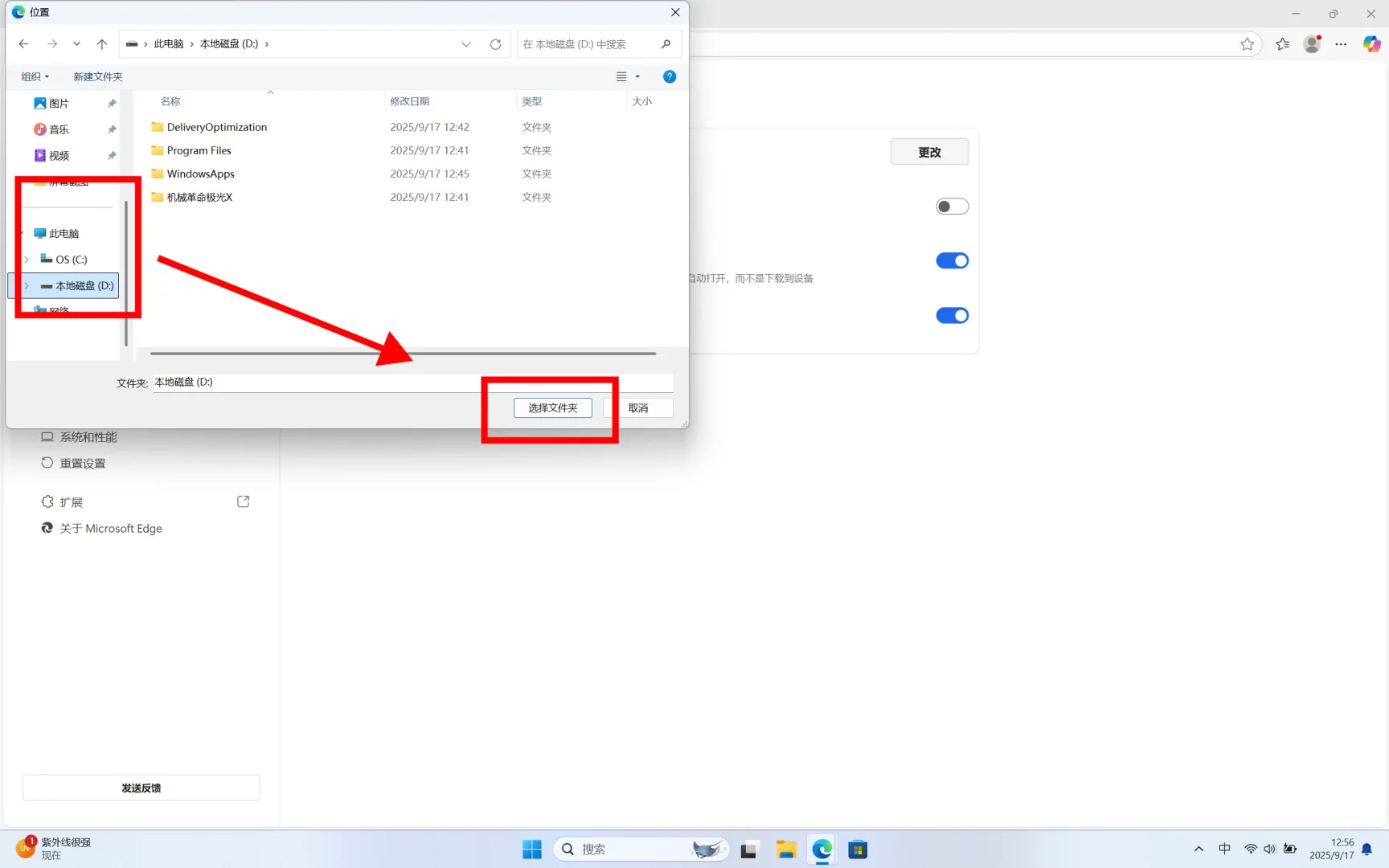Open the Edge favorites list icon
This screenshot has height=868, width=1389.
(1282, 44)
